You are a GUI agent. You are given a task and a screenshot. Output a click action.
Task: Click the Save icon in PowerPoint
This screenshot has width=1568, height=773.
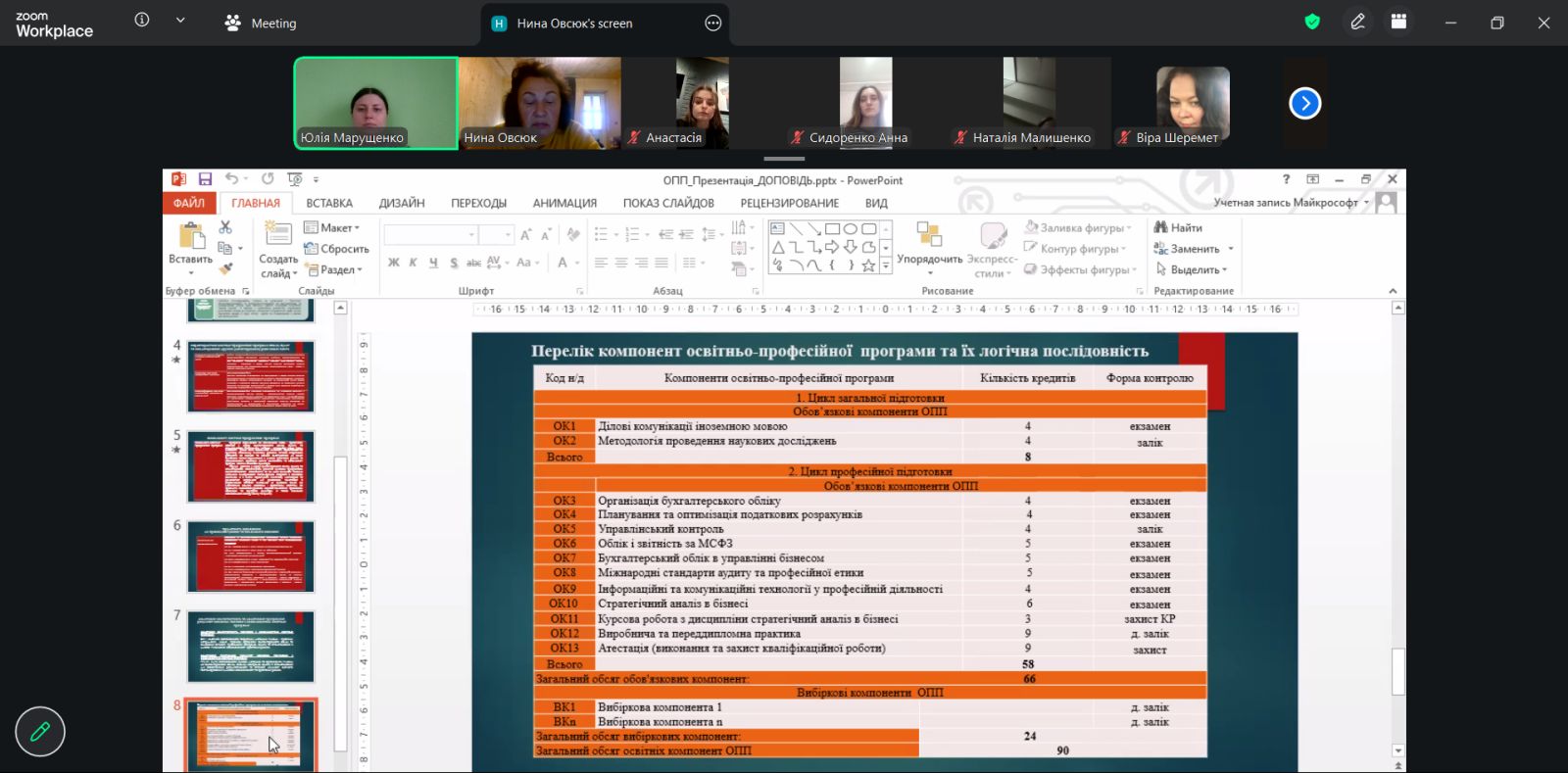(x=205, y=179)
